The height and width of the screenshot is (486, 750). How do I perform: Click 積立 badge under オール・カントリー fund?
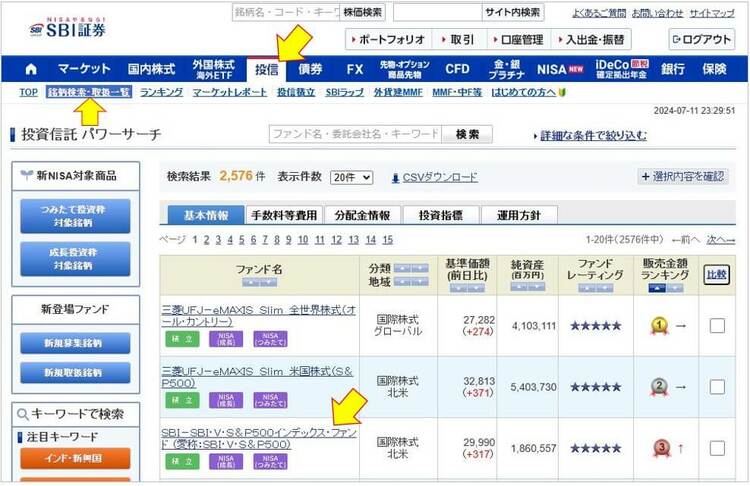click(182, 339)
